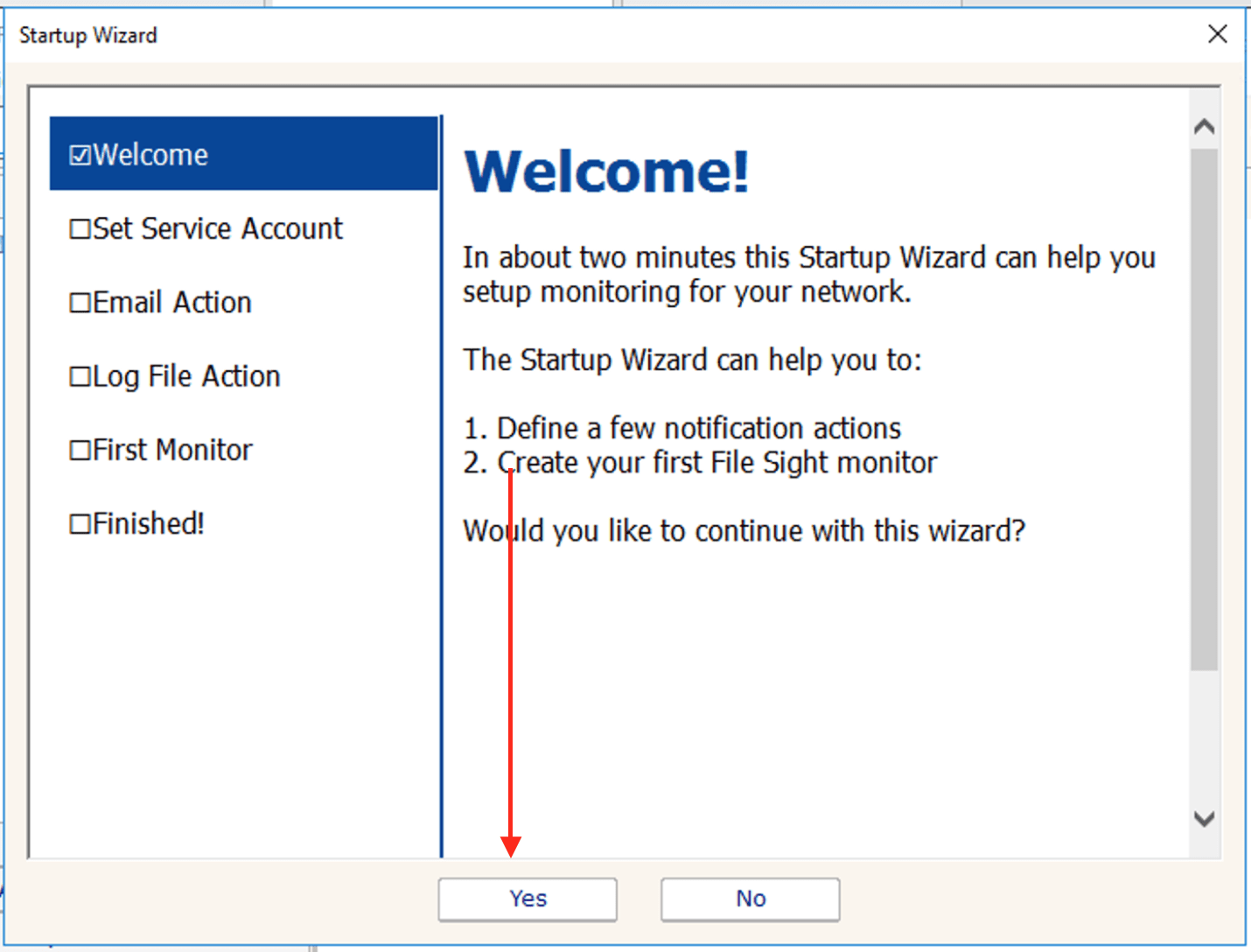Open the Set Service Account step

coord(218,228)
